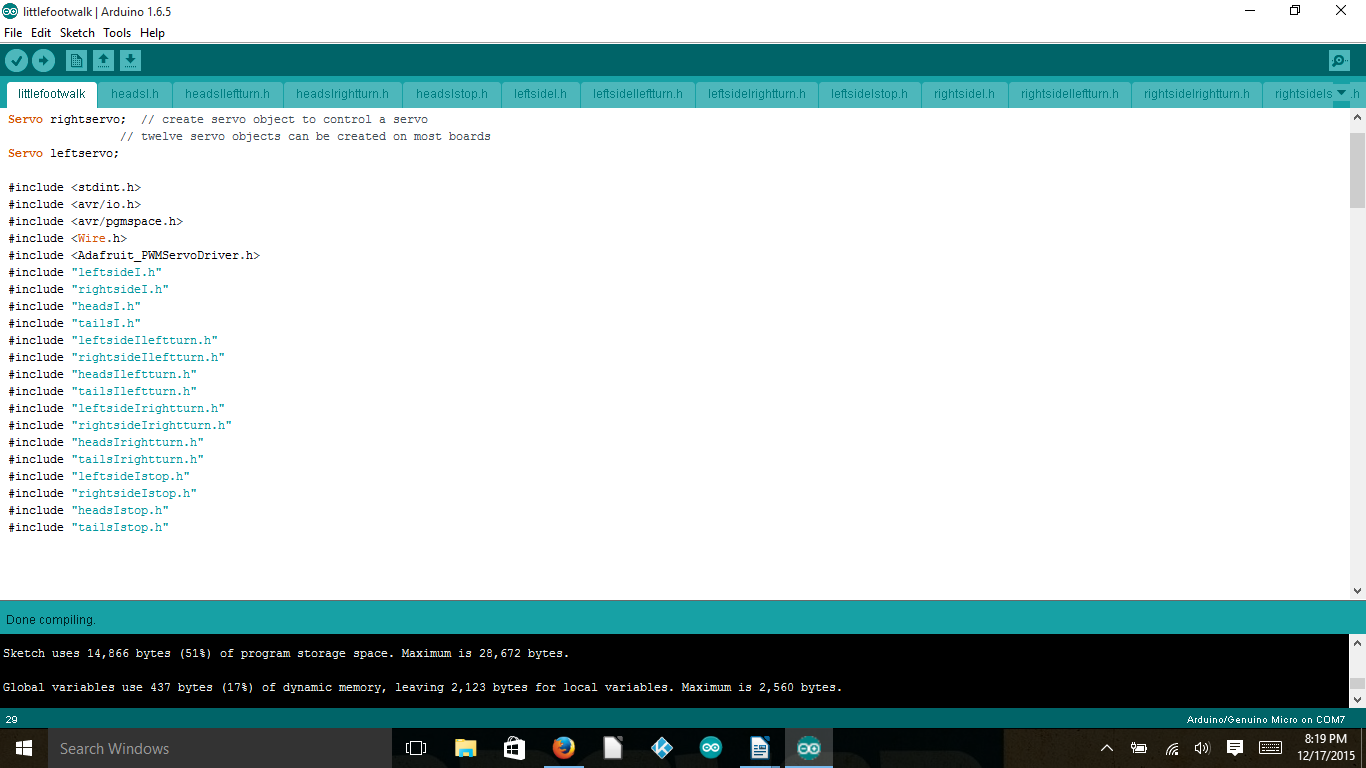This screenshot has height=768, width=1366.
Task: Open the Help menu
Action: [152, 33]
